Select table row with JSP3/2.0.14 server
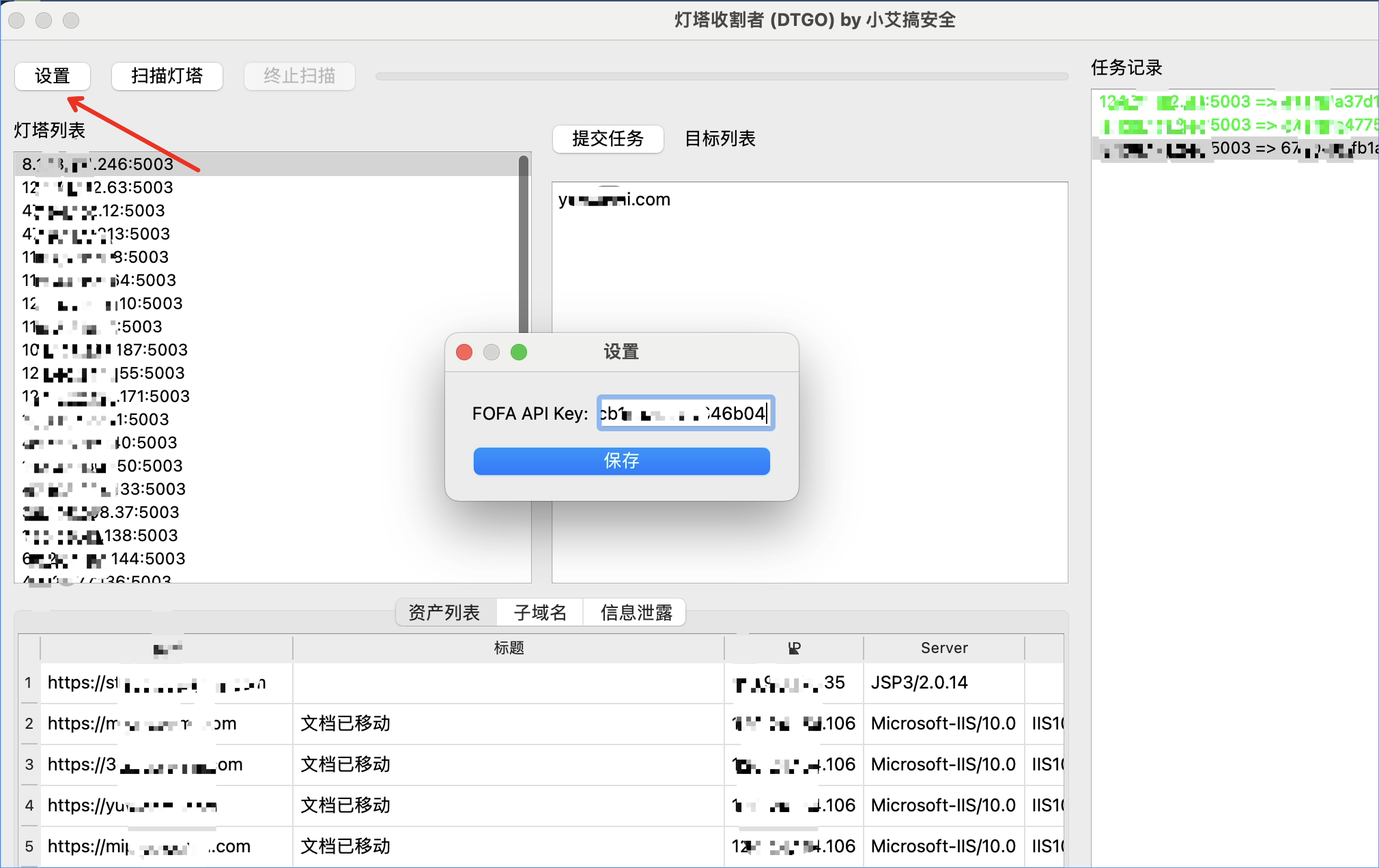 (919, 682)
